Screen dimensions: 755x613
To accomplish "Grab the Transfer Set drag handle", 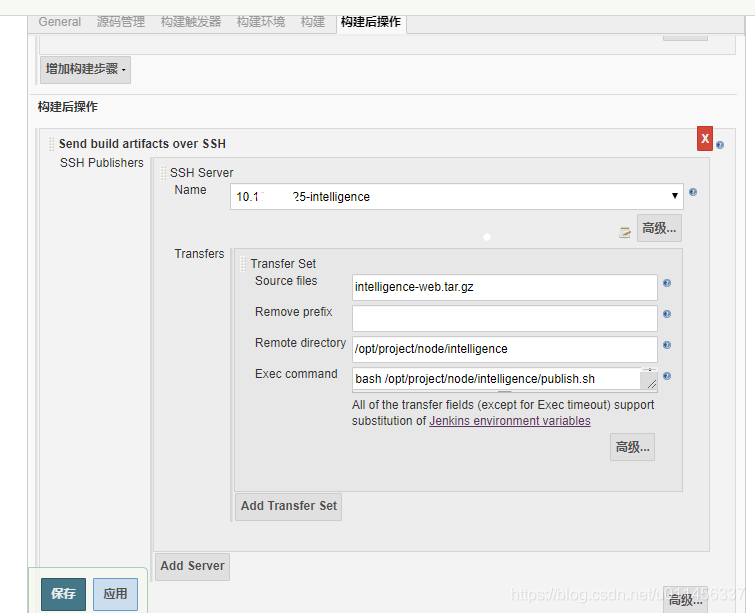I will 243,263.
